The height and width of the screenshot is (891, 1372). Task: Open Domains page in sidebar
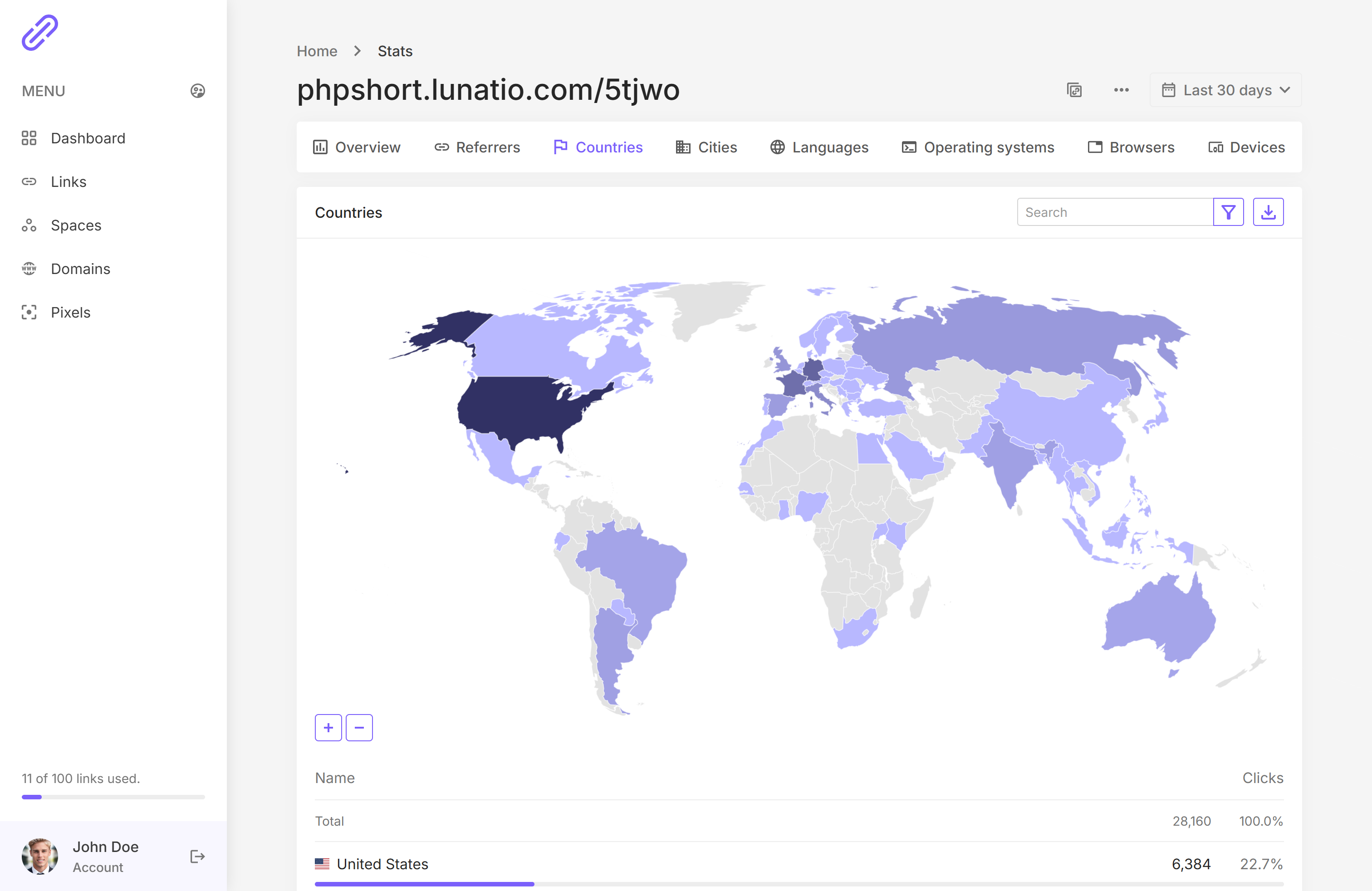coord(80,269)
